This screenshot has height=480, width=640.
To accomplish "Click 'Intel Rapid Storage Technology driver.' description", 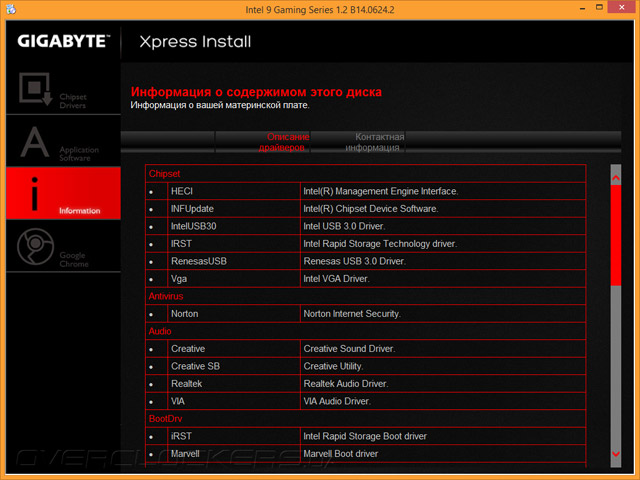I will 380,244.
